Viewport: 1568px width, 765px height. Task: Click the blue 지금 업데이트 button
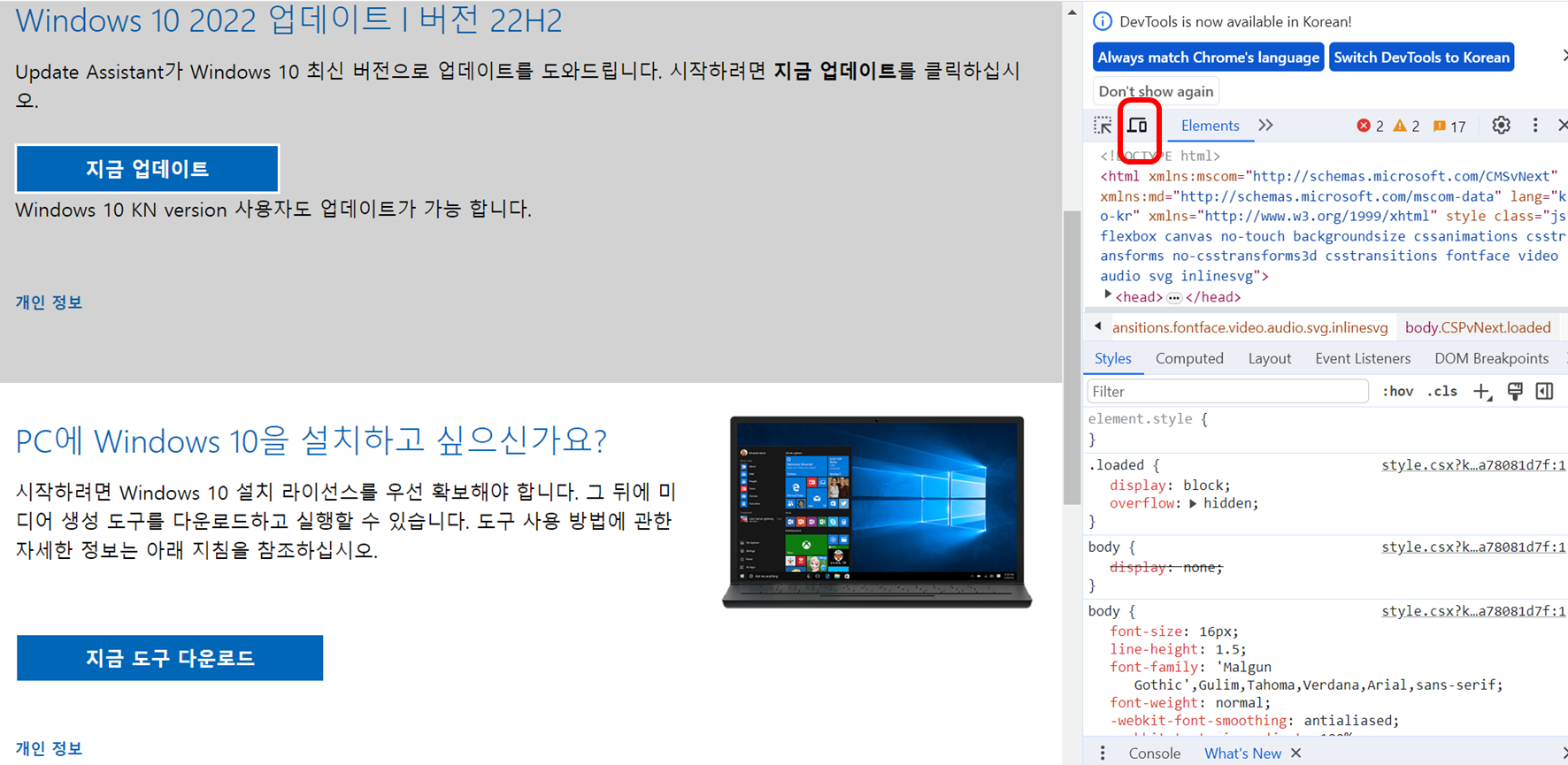147,168
